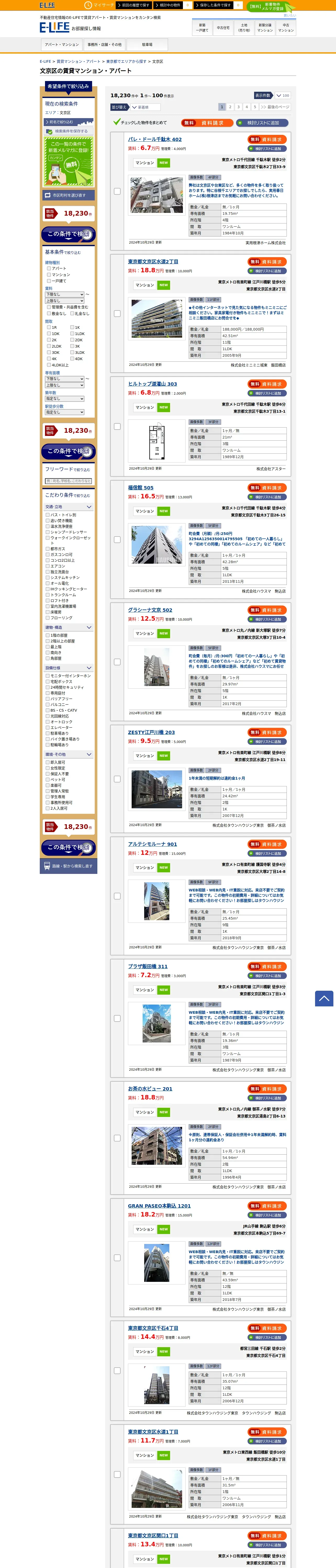Request 無料 資料請求 for GRAN PASEO本駒込 1201
Viewport: 336px width, 1568px height.
pos(268,1206)
